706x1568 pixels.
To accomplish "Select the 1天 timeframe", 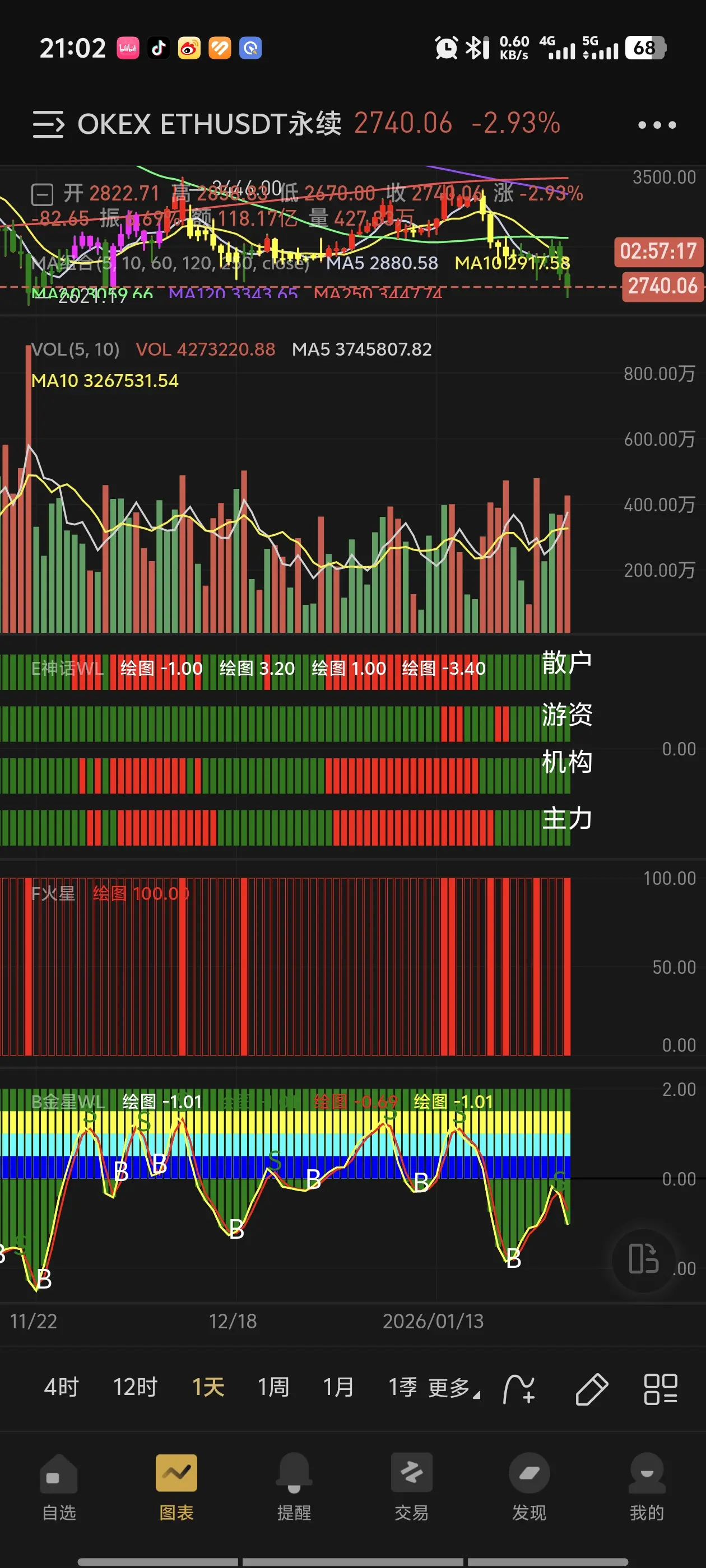I will (208, 1387).
